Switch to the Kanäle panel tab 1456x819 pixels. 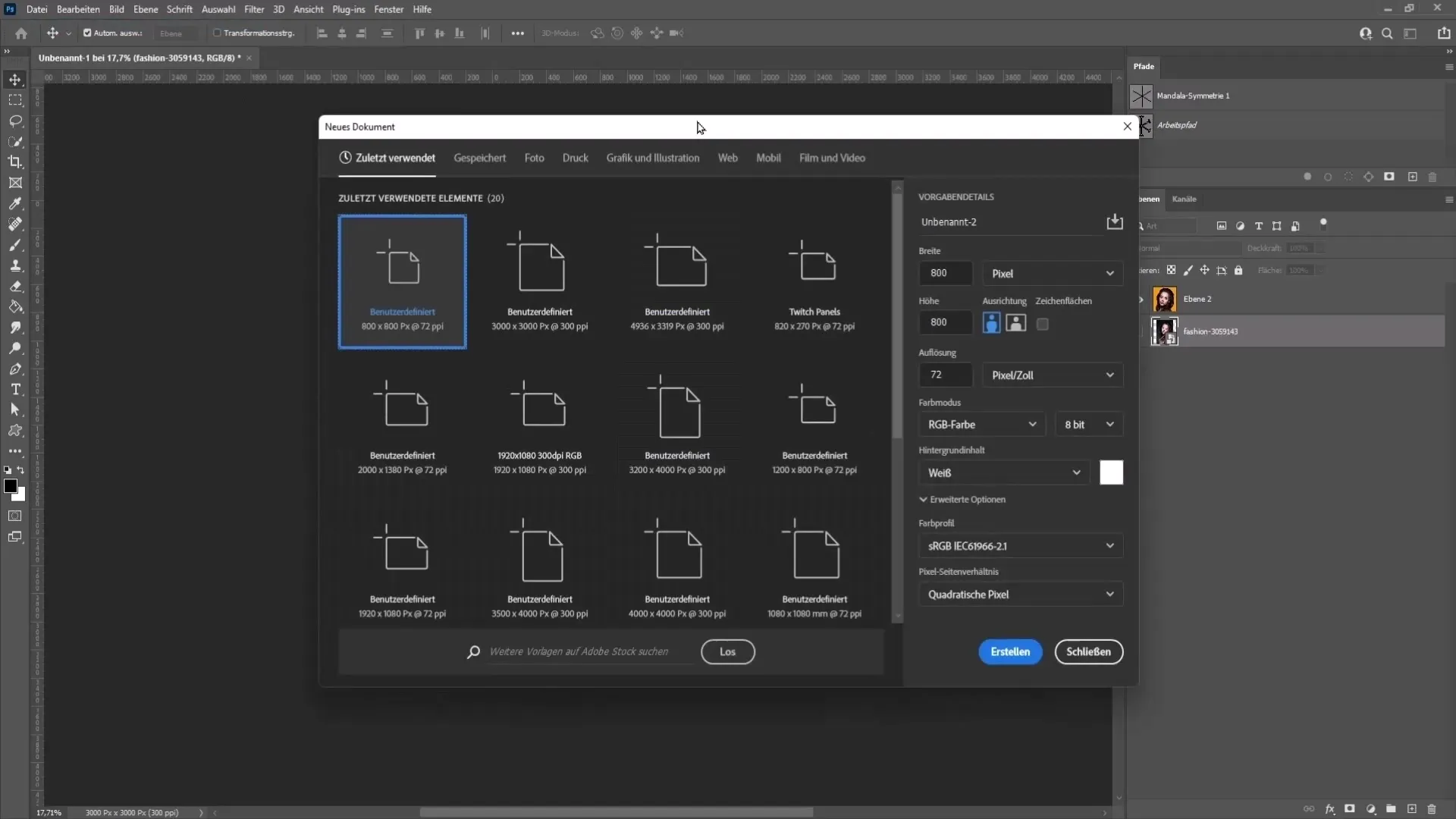pos(1184,199)
